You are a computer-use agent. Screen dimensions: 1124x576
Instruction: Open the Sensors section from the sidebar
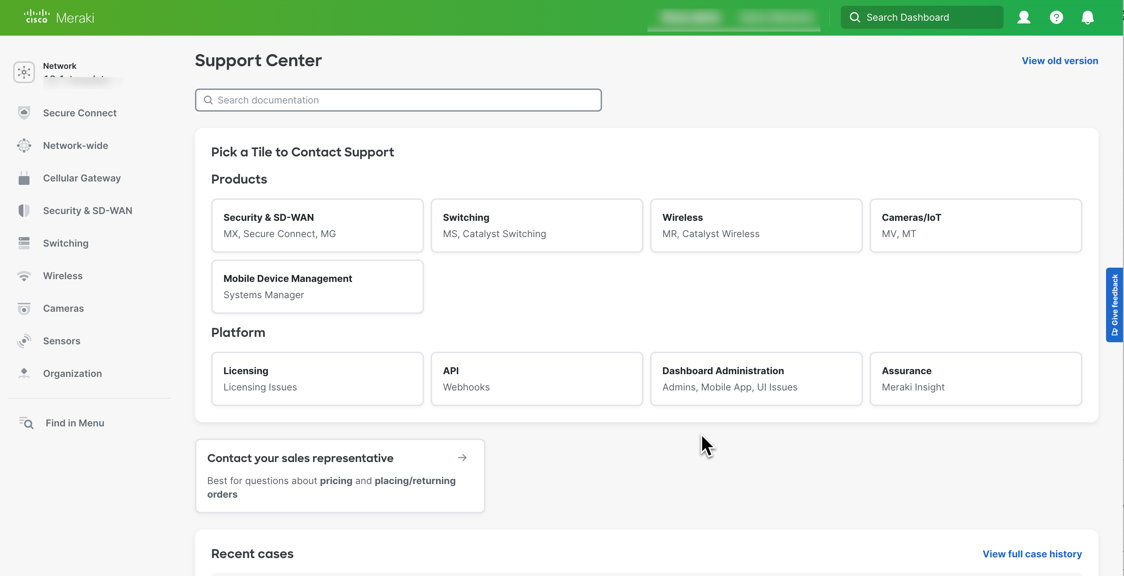[x=62, y=340]
